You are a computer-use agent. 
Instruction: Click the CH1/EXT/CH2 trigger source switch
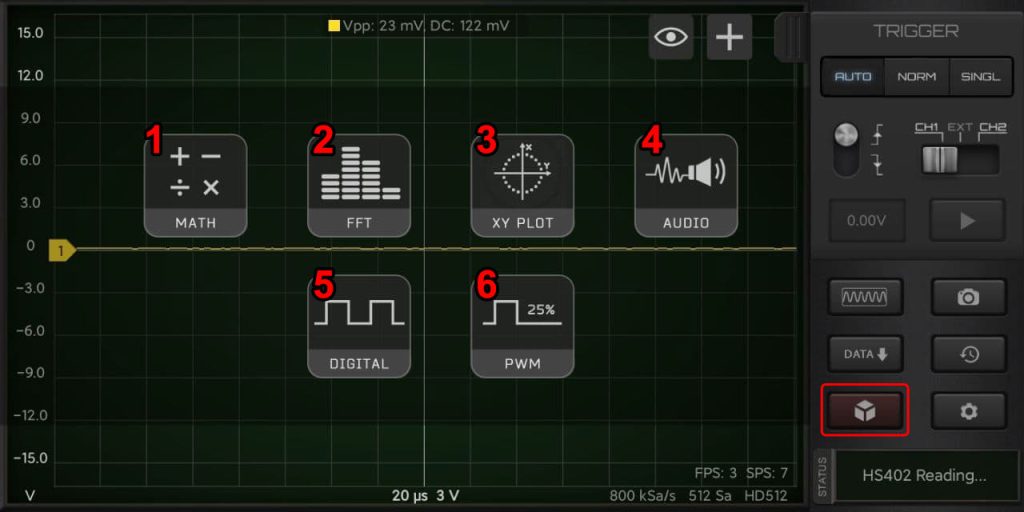point(959,160)
